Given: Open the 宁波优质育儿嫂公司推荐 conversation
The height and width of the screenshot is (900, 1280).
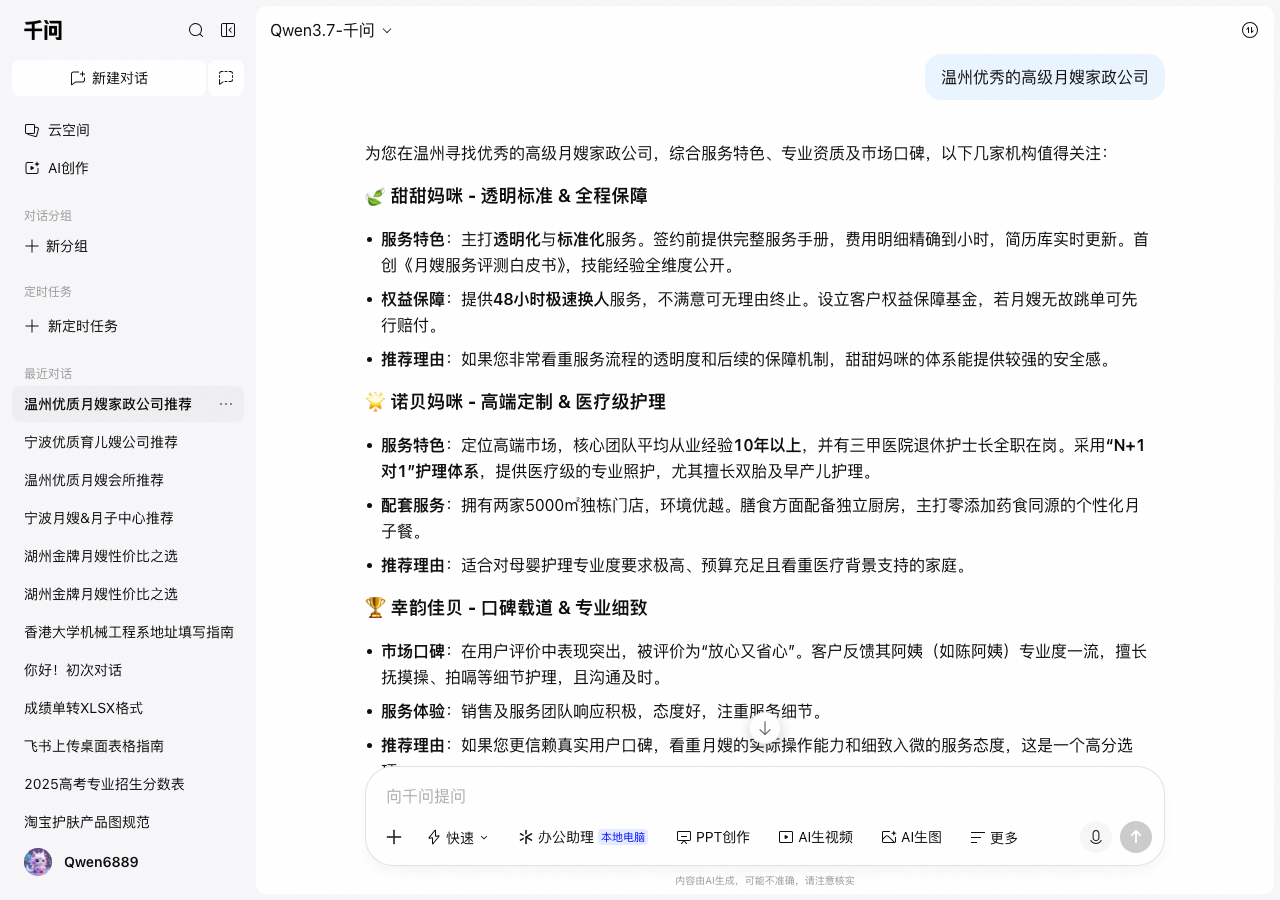Looking at the screenshot, I should [x=128, y=442].
